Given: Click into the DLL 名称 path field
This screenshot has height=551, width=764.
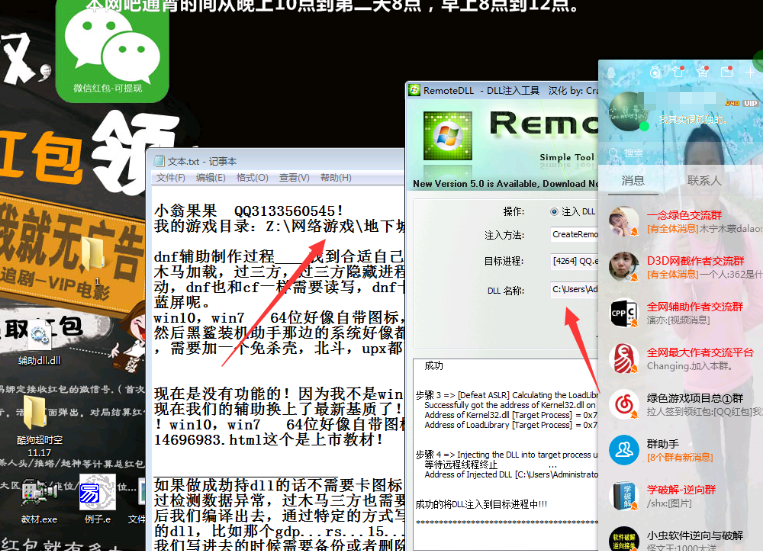Looking at the screenshot, I should 574,289.
